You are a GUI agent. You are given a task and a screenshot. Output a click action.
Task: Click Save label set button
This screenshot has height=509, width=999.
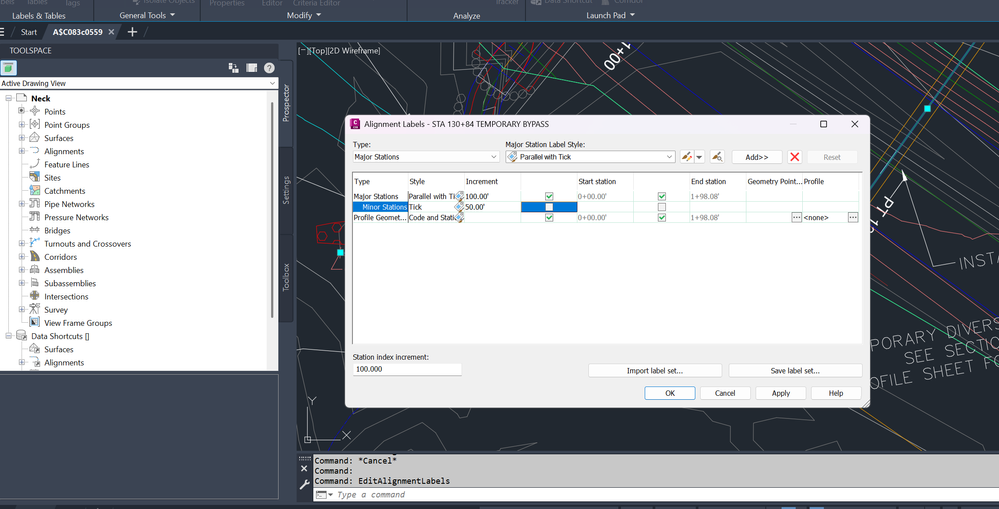(795, 371)
